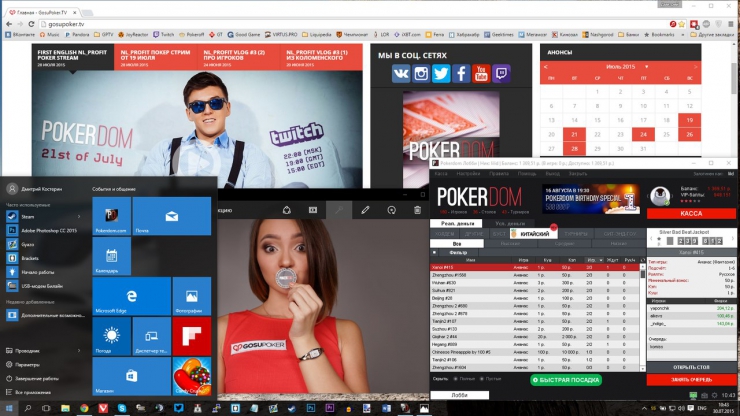Click Search icon on taskbar
This screenshot has width=740, height=416.
click(28, 408)
